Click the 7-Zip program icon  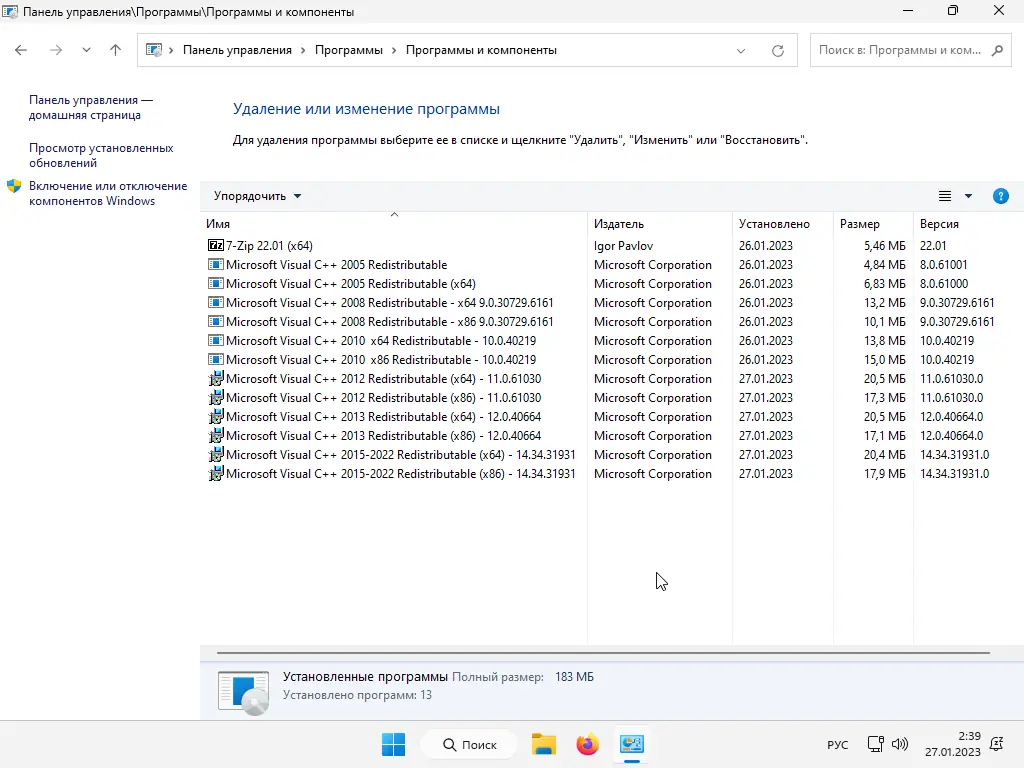pos(216,246)
